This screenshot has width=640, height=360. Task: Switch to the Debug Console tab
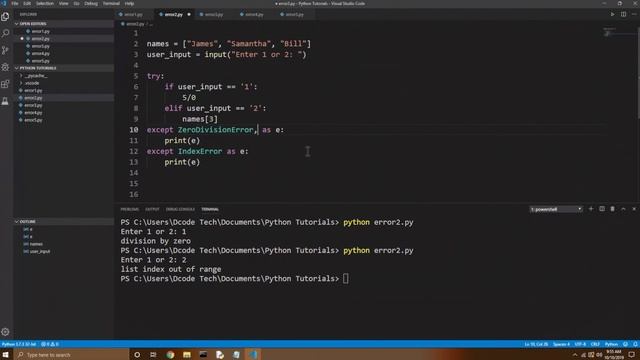point(180,209)
